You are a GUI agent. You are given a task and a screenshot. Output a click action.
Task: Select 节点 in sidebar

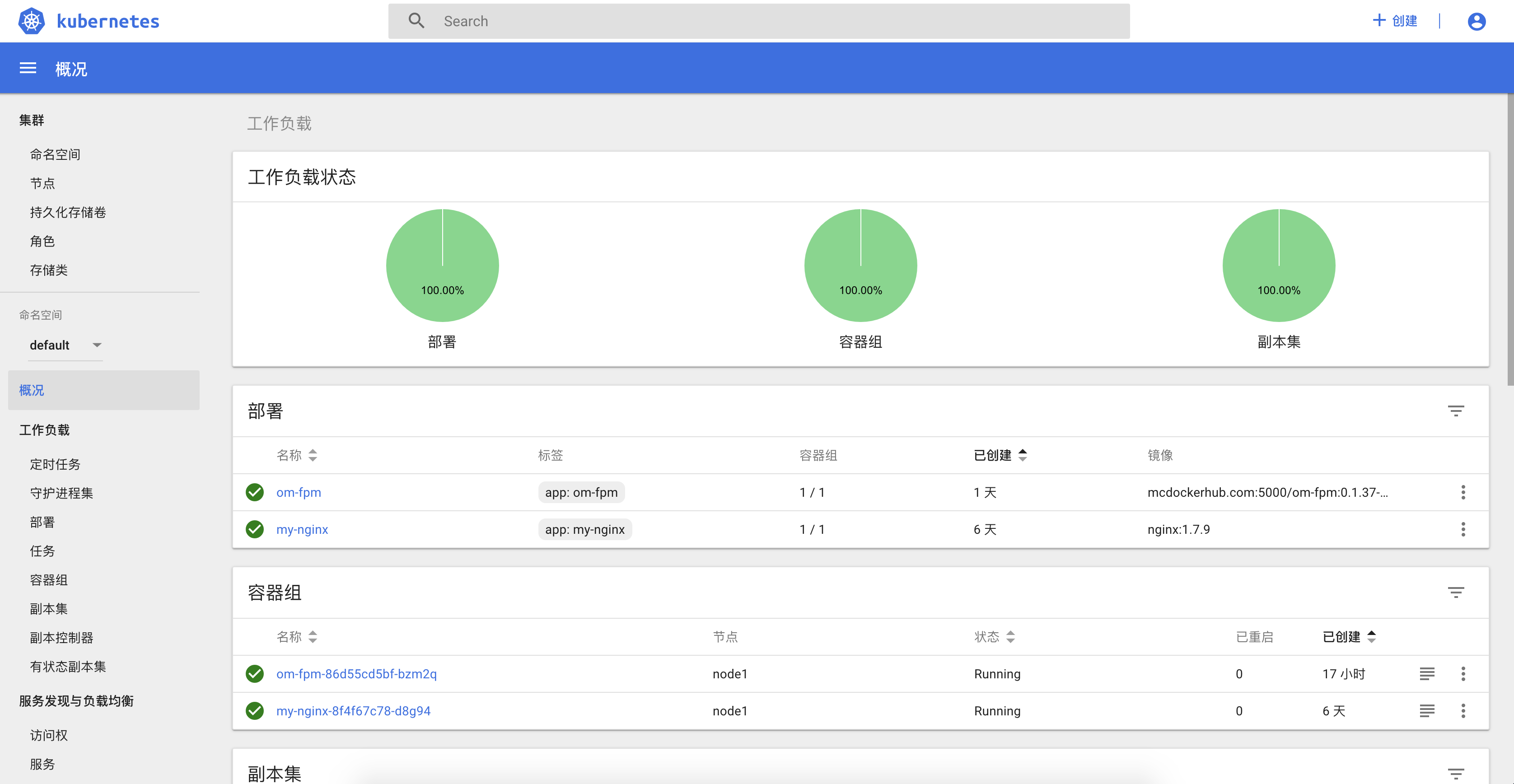42,183
